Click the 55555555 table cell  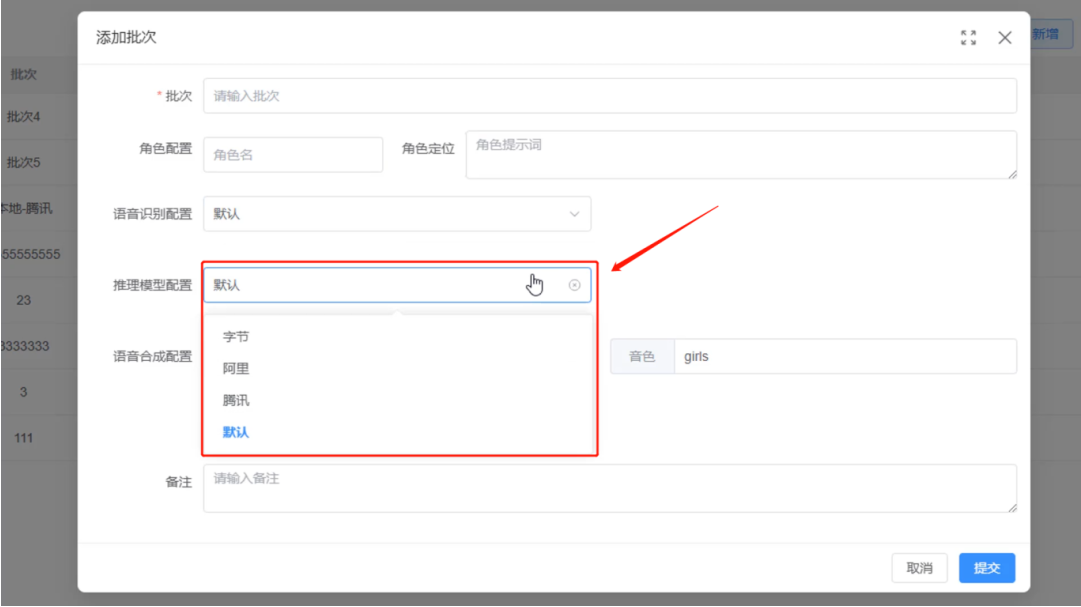point(31,255)
